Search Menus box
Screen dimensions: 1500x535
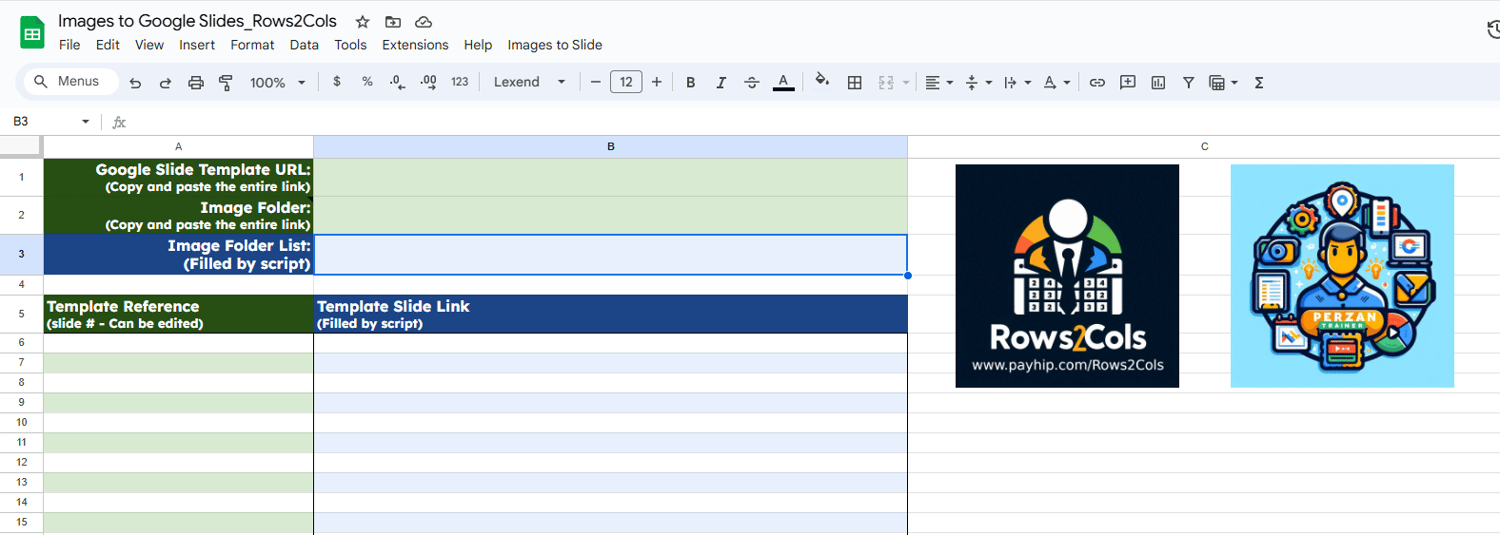[69, 82]
